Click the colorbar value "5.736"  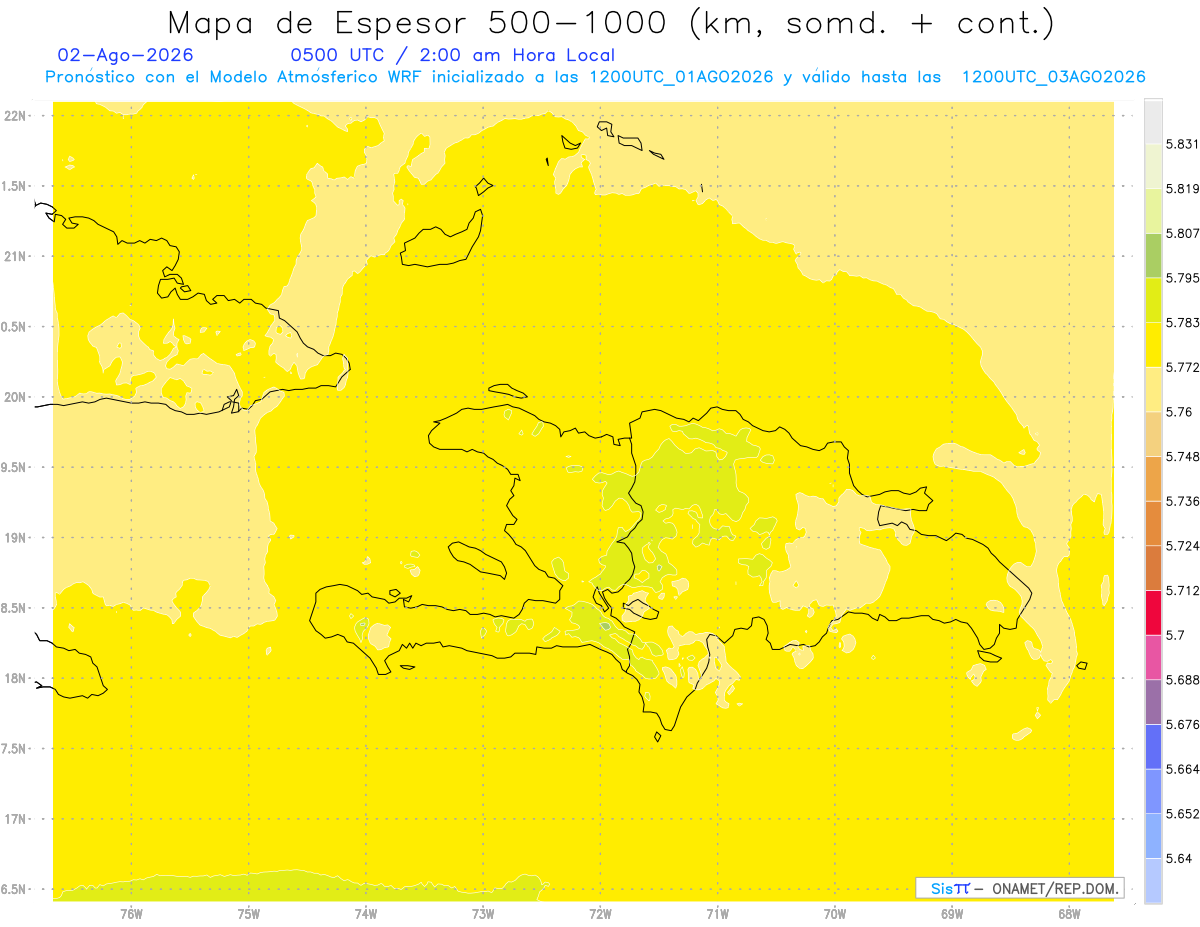(x=1183, y=501)
